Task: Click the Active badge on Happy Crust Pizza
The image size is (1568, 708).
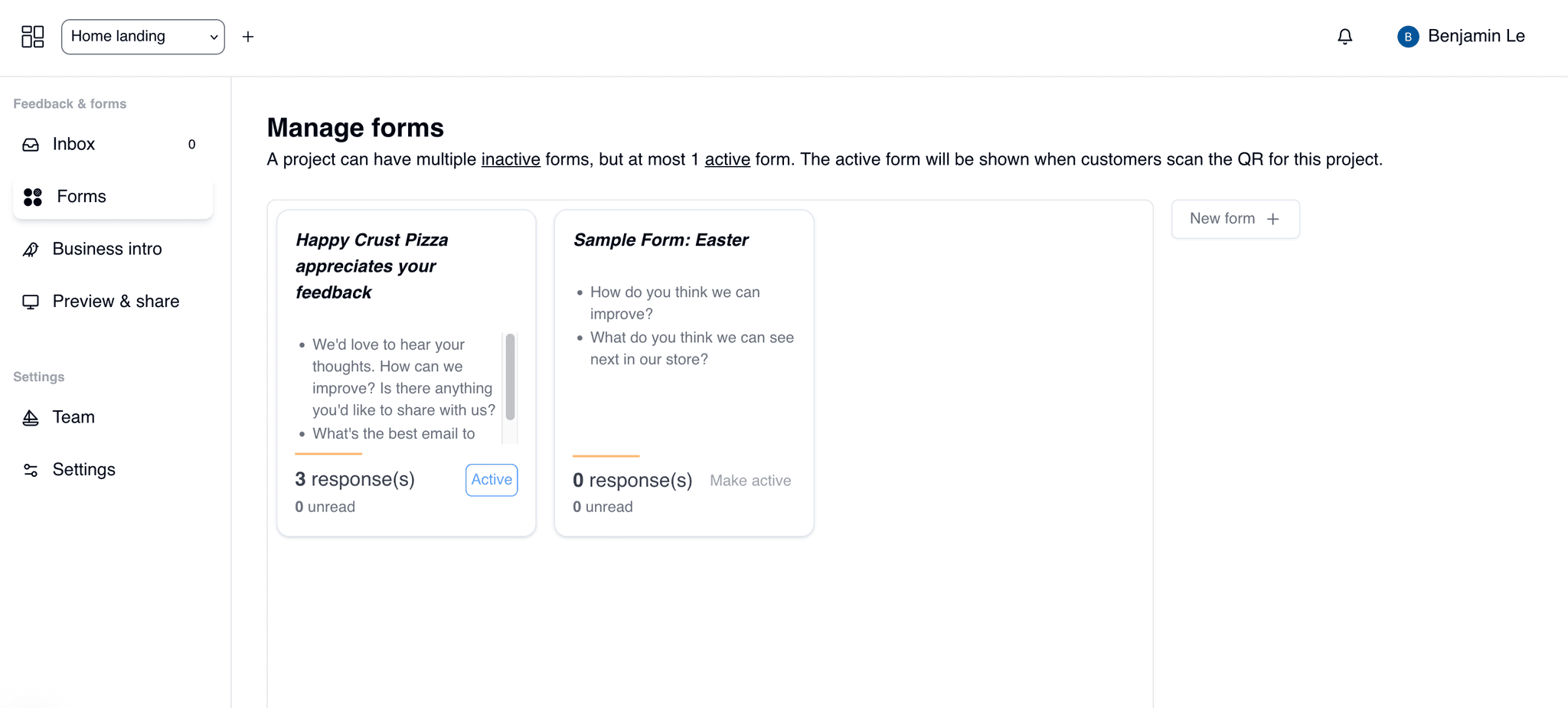Action: 491,480
